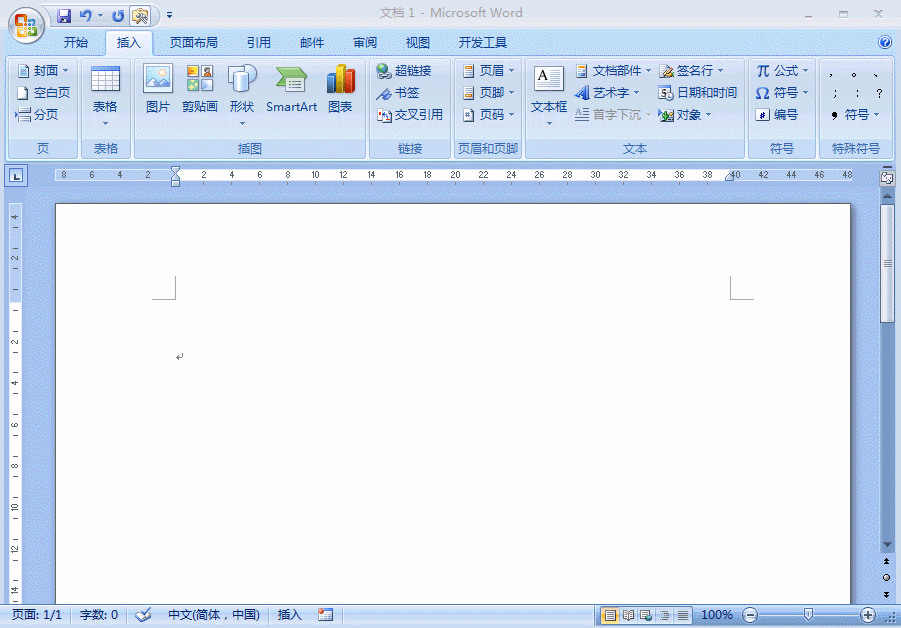Insert a 分页 page break
Screen dimensions: 901x628
click(38, 114)
